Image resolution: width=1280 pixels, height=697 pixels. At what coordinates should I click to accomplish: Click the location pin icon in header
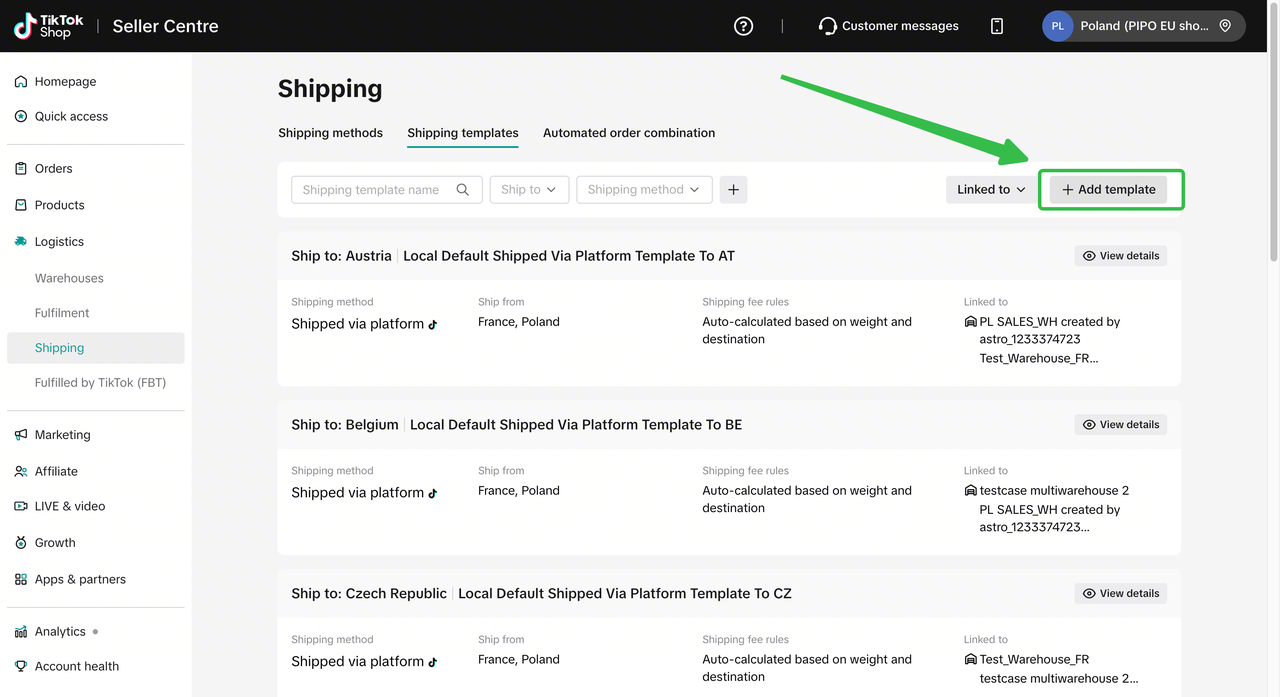tap(1226, 26)
